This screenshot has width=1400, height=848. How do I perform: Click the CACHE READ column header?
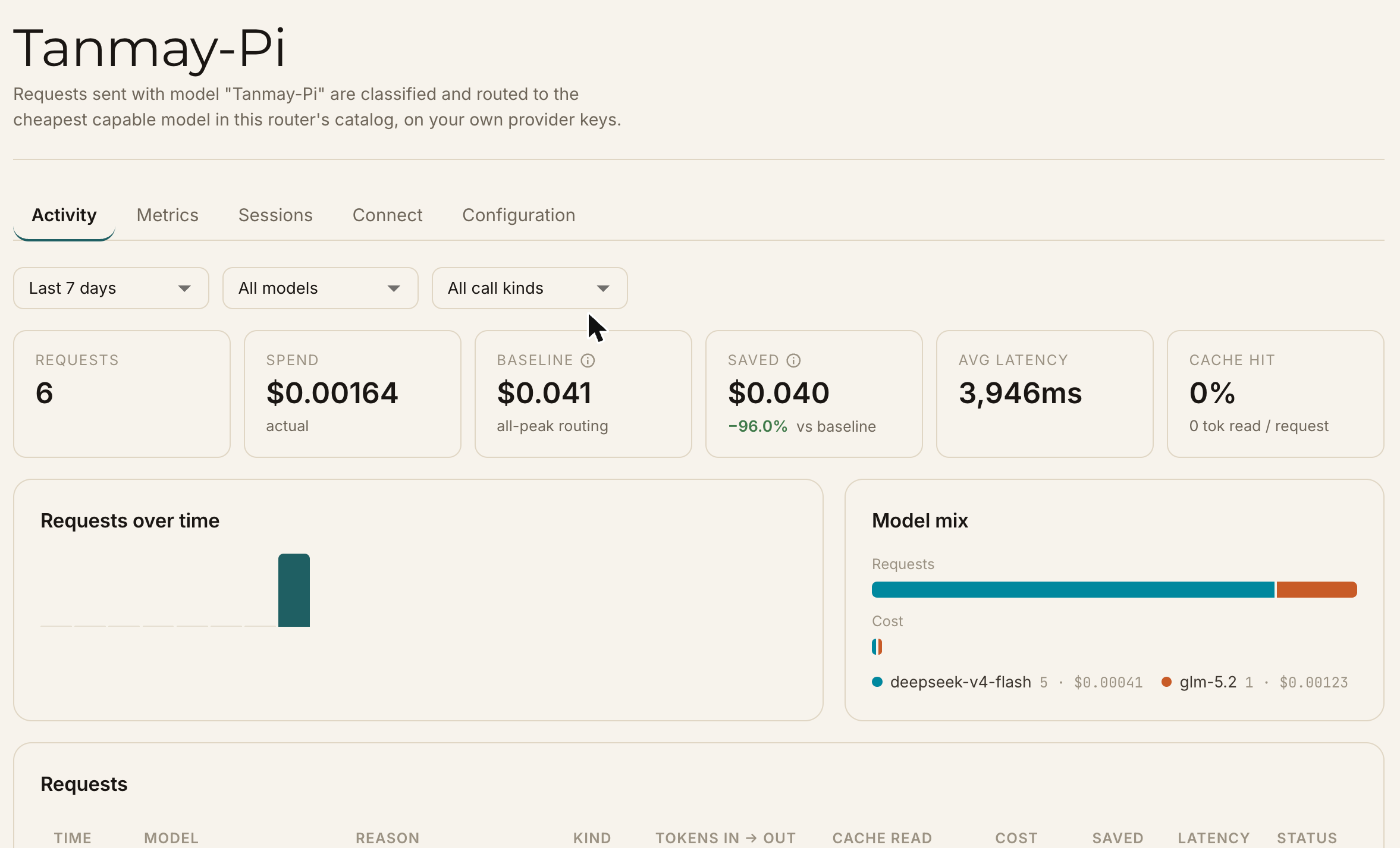point(882,838)
